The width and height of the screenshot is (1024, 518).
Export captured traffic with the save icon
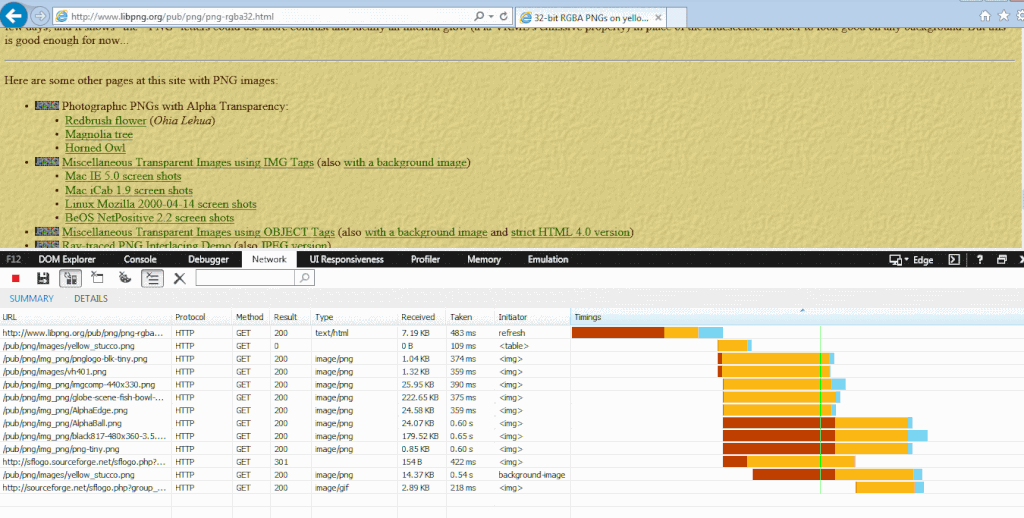(x=43, y=278)
